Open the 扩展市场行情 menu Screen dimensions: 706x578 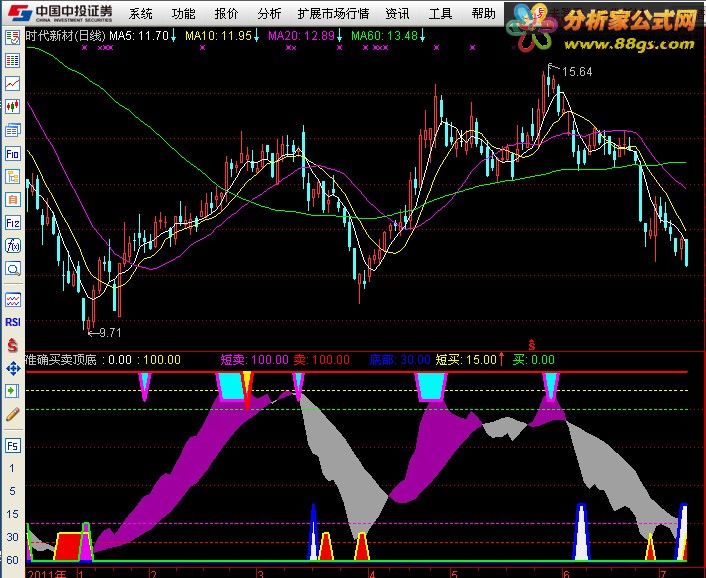tap(334, 14)
